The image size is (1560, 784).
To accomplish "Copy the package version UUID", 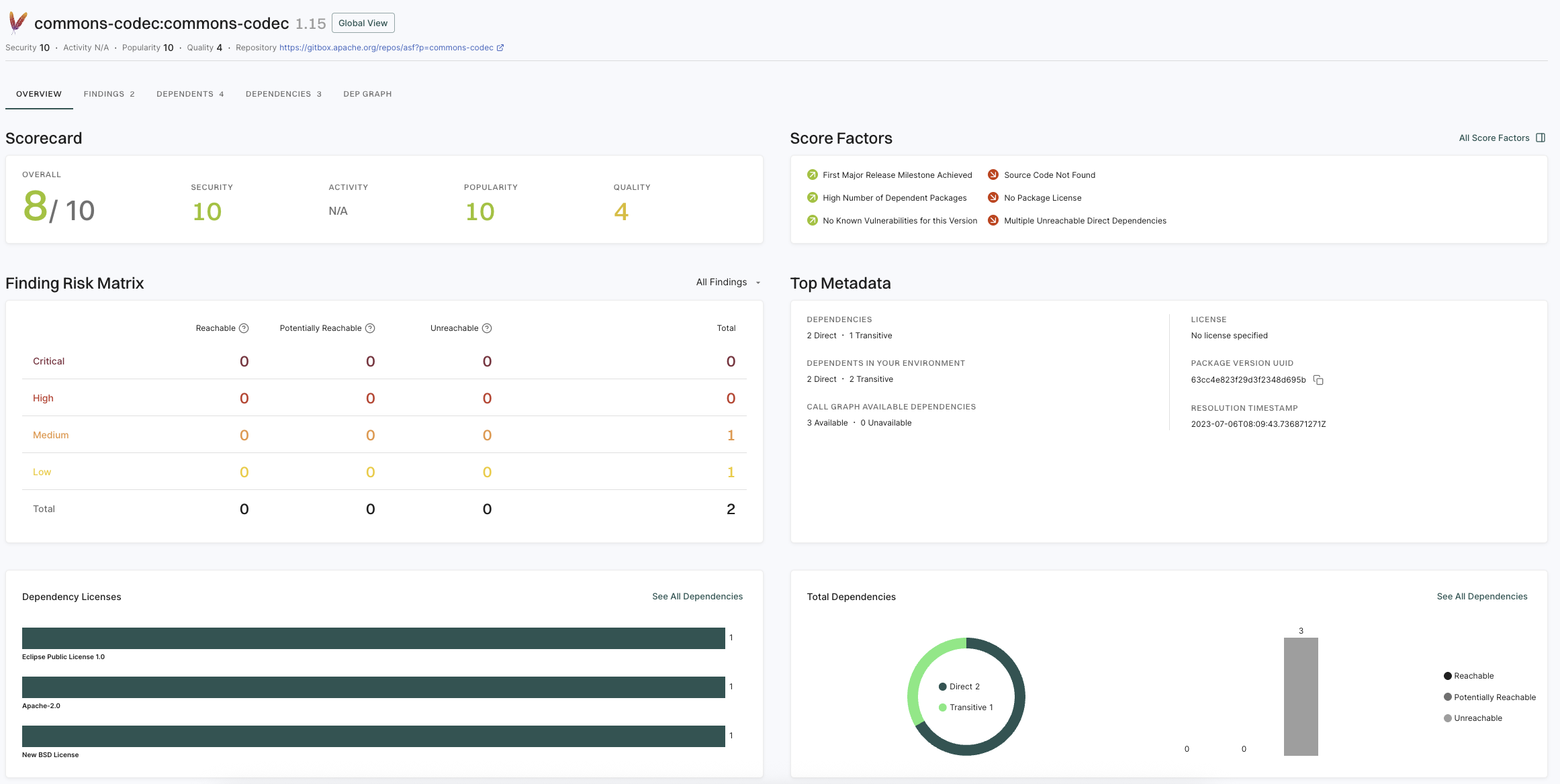I will 1318,380.
